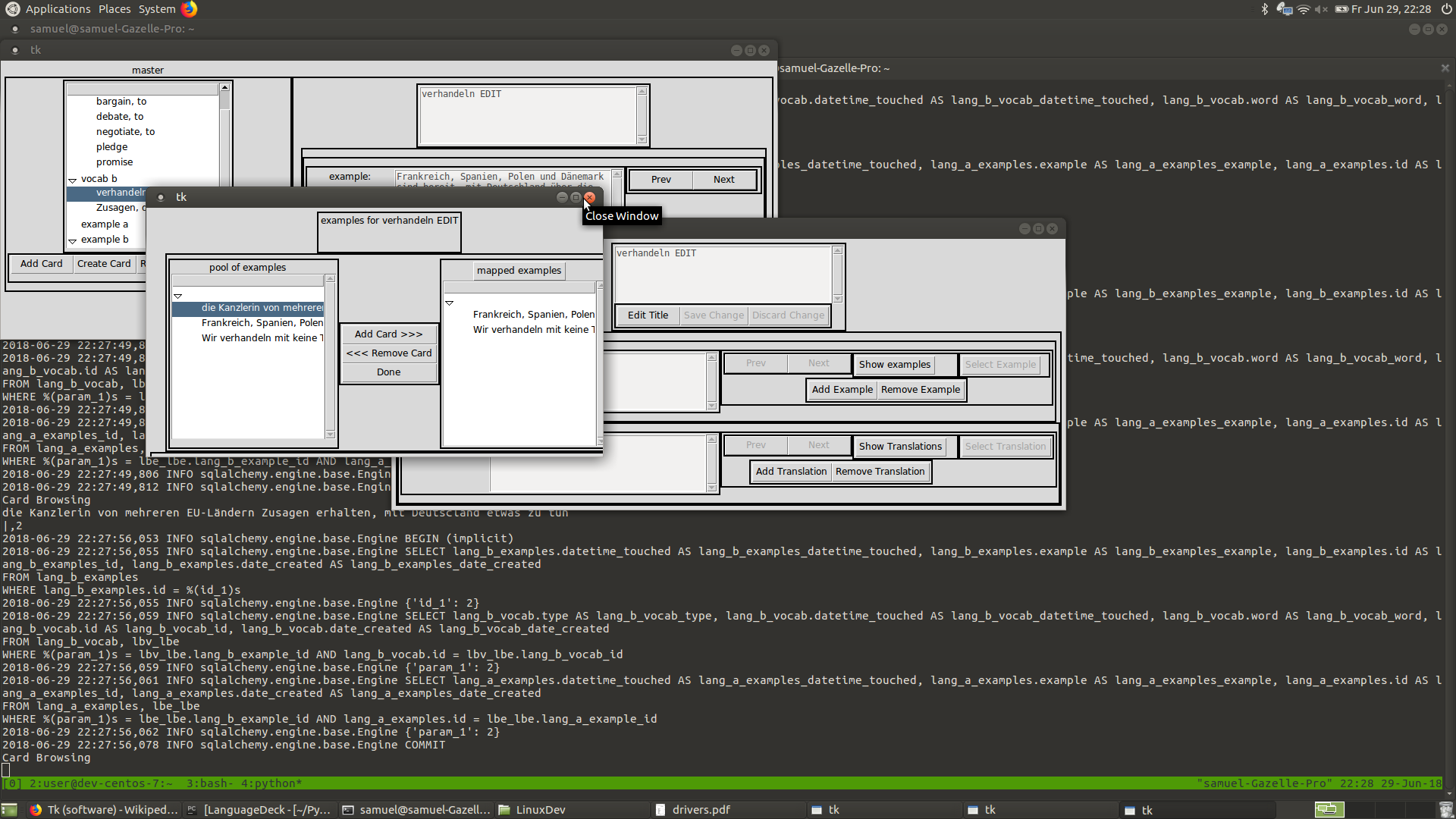Click the Show examples button
1456x819 pixels.
click(895, 365)
